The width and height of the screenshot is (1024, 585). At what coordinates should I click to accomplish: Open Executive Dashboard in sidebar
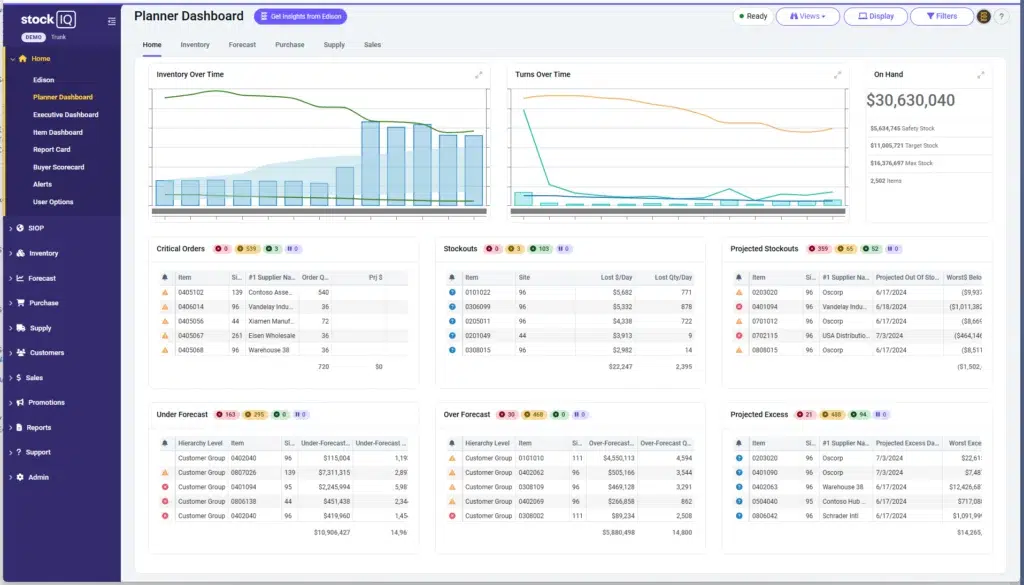pos(66,115)
